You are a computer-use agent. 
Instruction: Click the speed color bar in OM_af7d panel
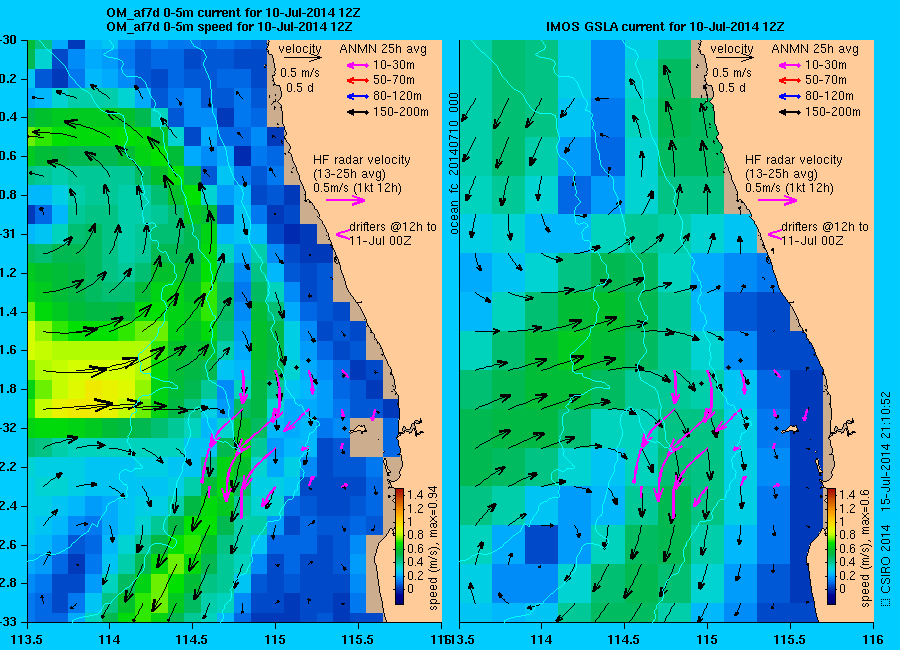(399, 546)
